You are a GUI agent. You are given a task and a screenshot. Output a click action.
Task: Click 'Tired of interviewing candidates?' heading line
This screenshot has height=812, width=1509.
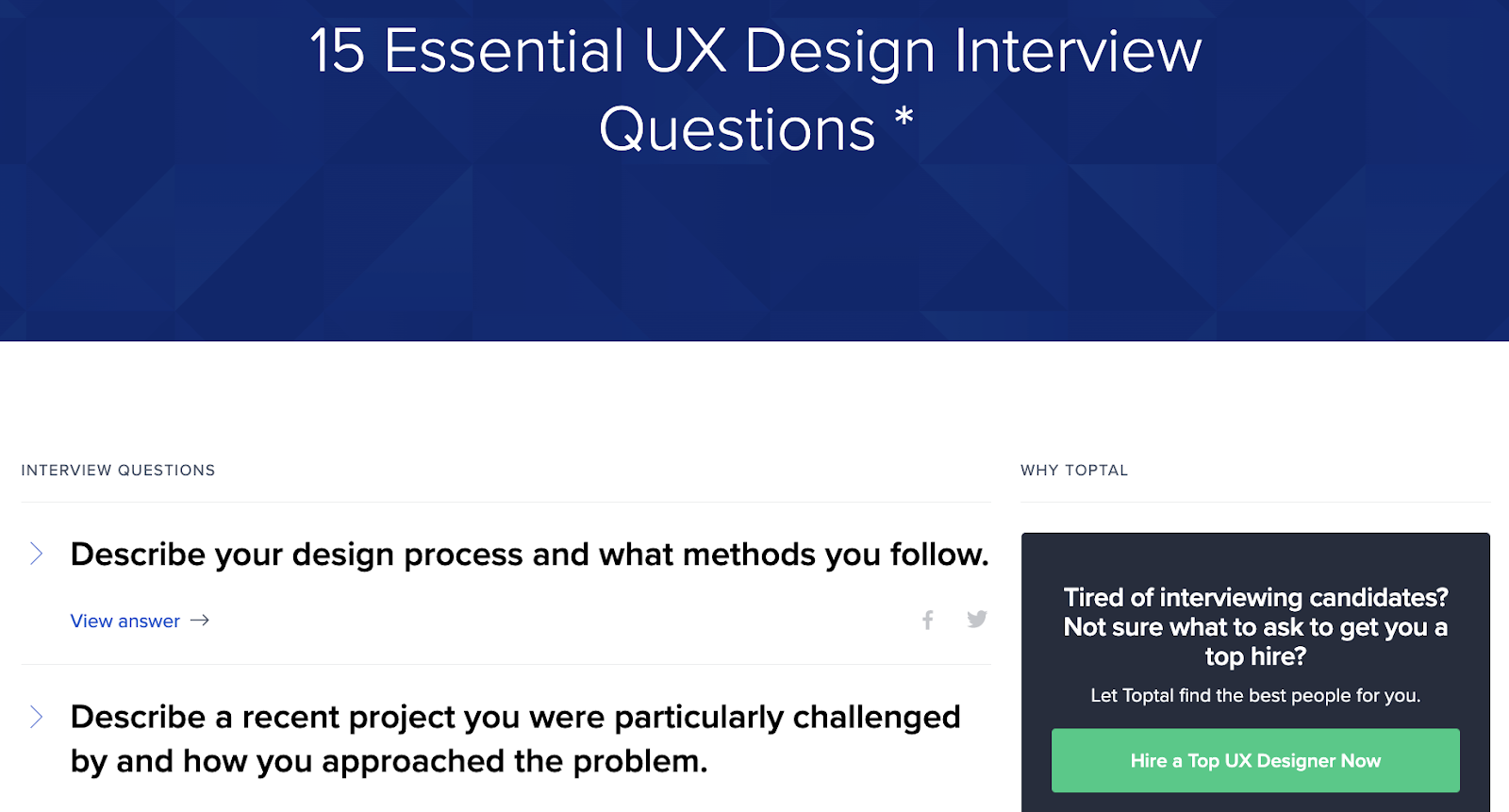click(x=1255, y=597)
